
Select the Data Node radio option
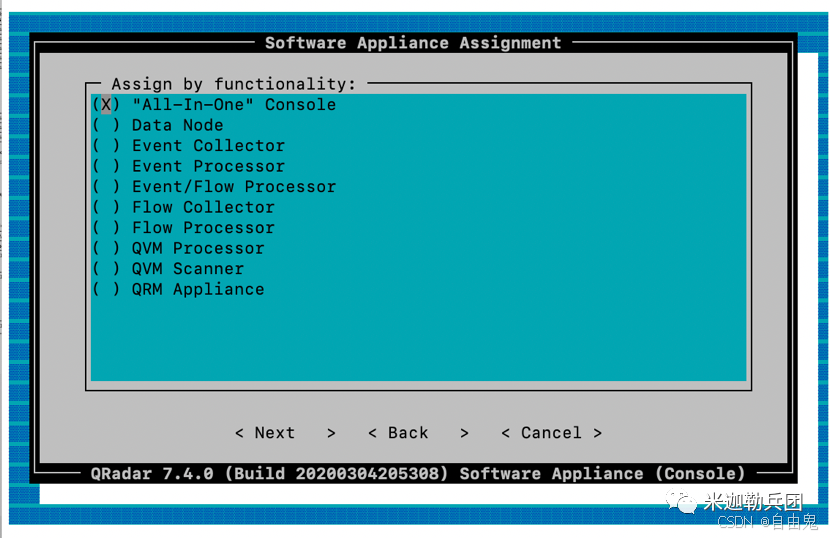pos(158,125)
